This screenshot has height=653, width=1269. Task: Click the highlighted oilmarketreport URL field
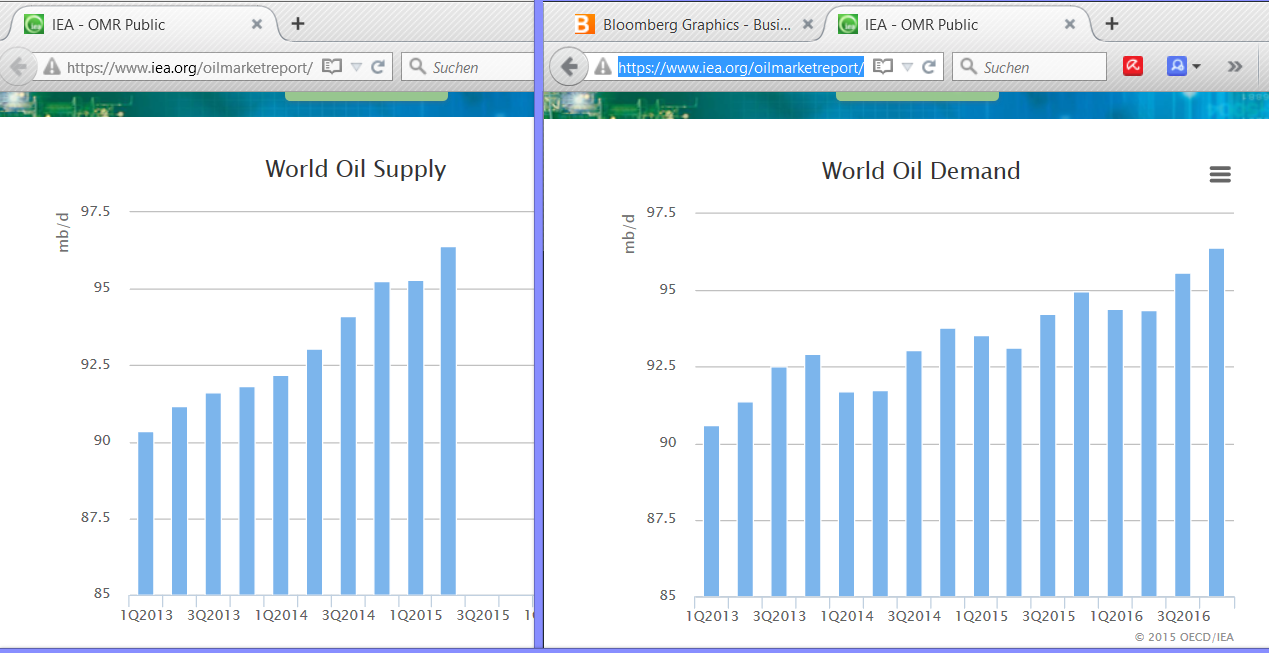click(740, 66)
